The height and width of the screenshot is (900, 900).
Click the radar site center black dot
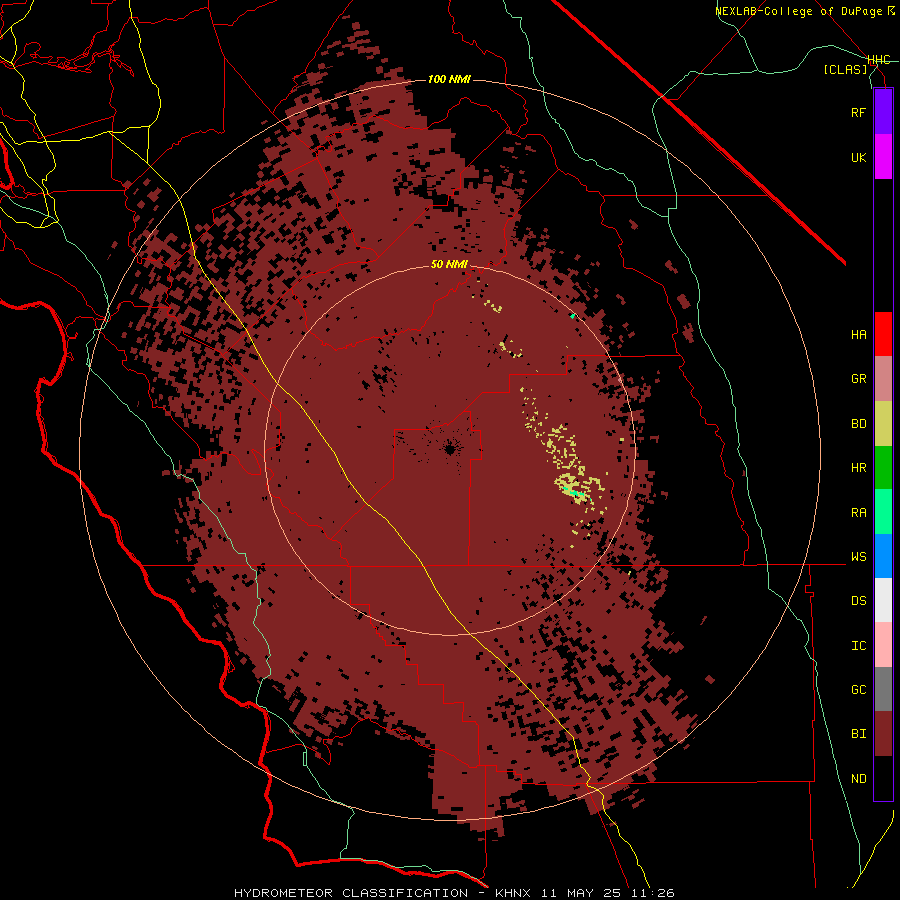click(x=450, y=449)
